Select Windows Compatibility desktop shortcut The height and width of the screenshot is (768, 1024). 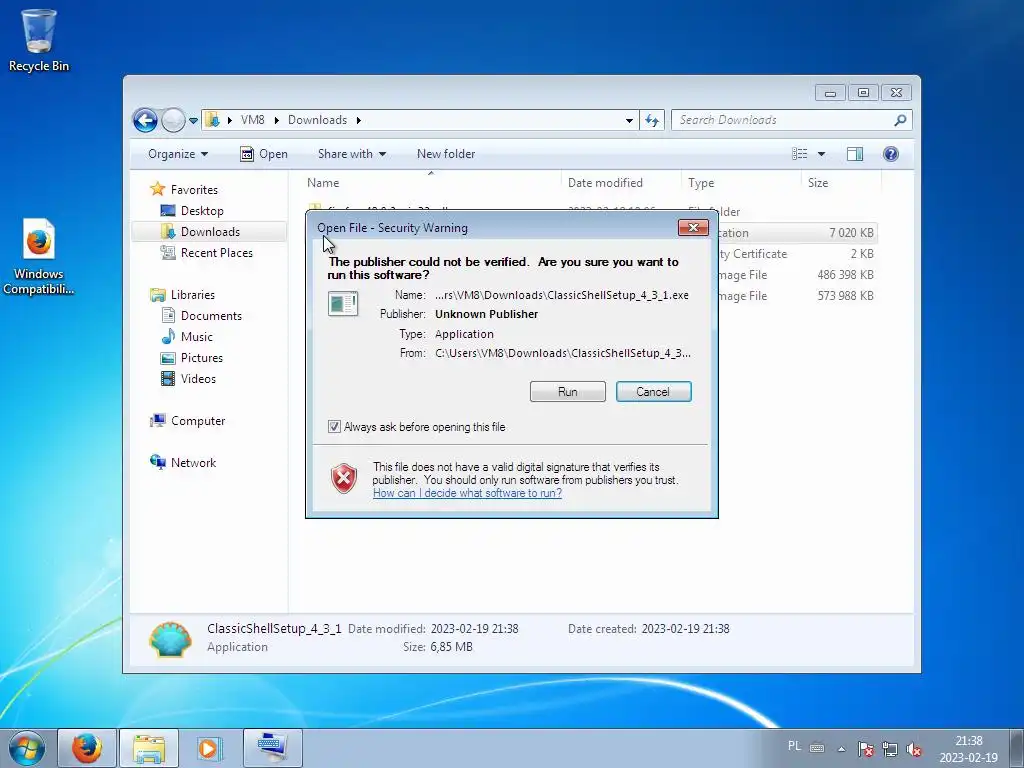pos(39,257)
